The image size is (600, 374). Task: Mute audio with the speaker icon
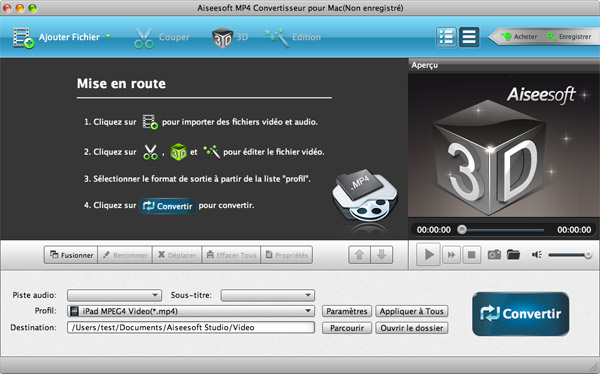(536, 255)
